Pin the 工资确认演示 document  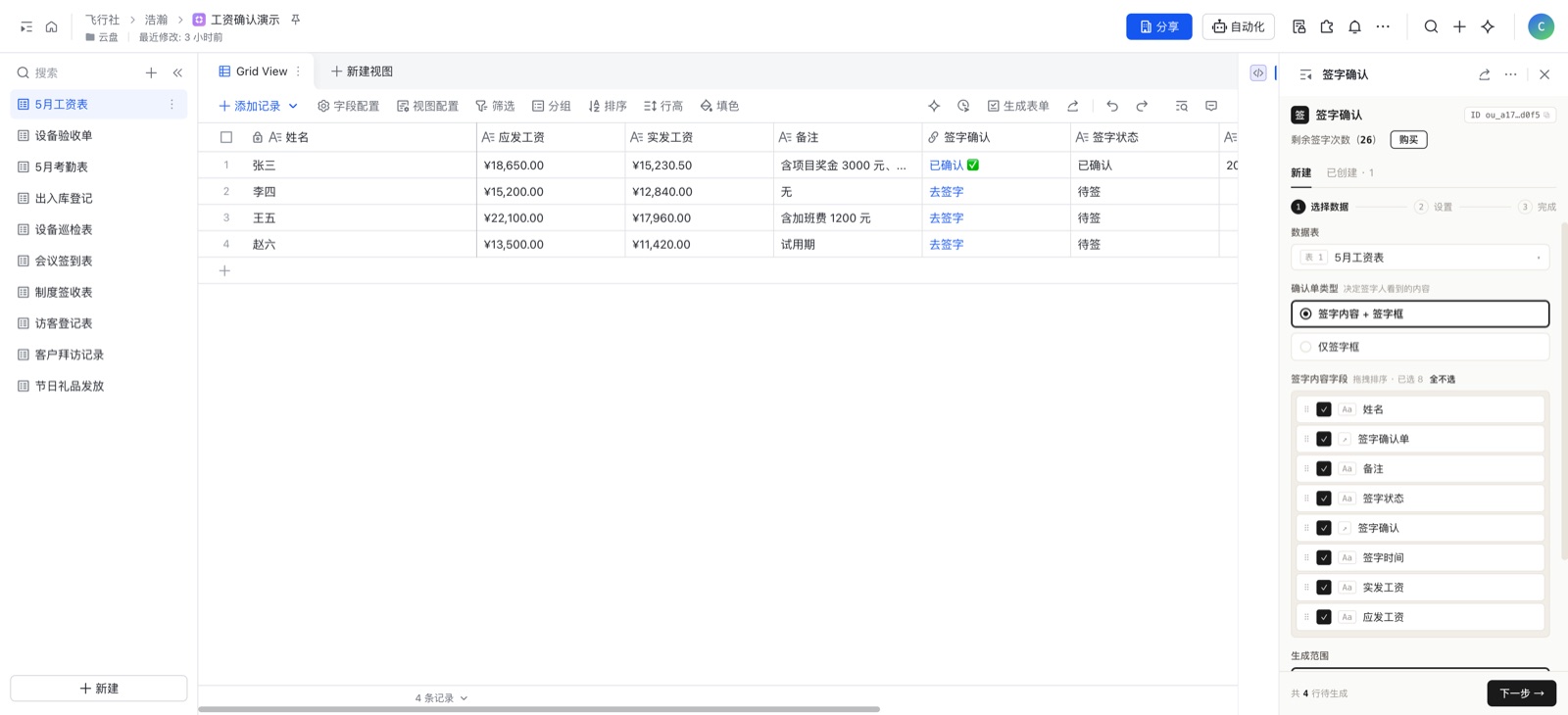[x=295, y=20]
